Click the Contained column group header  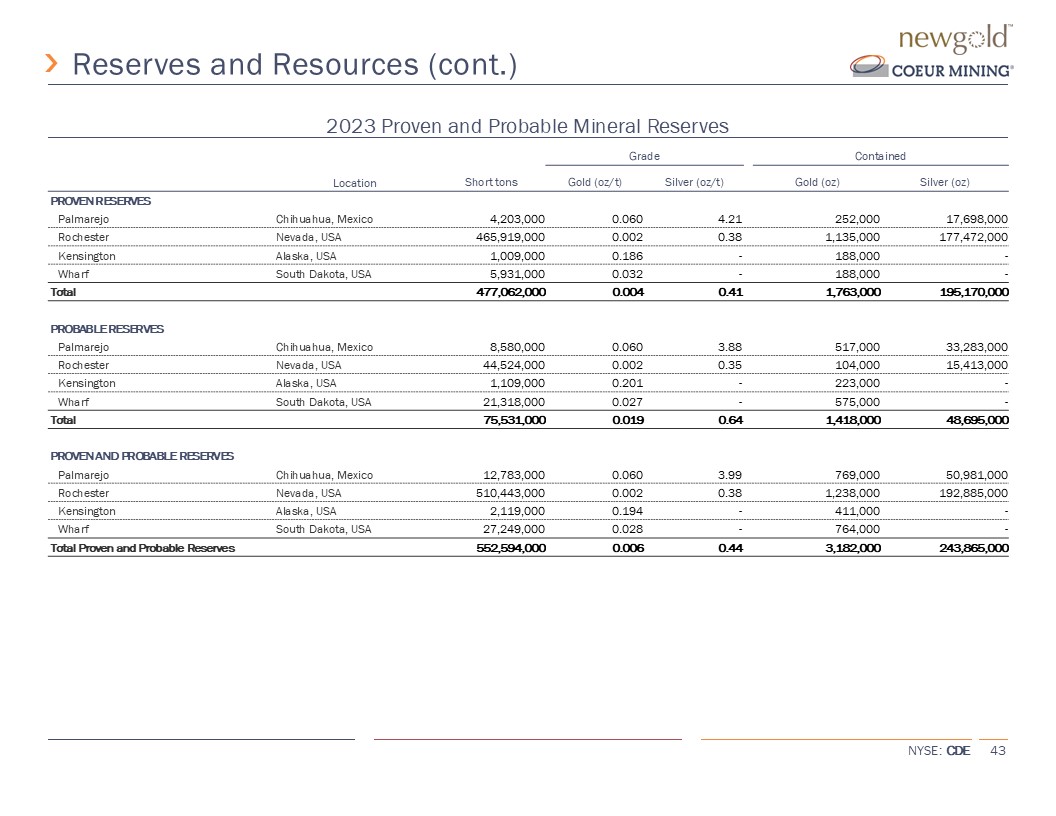880,156
